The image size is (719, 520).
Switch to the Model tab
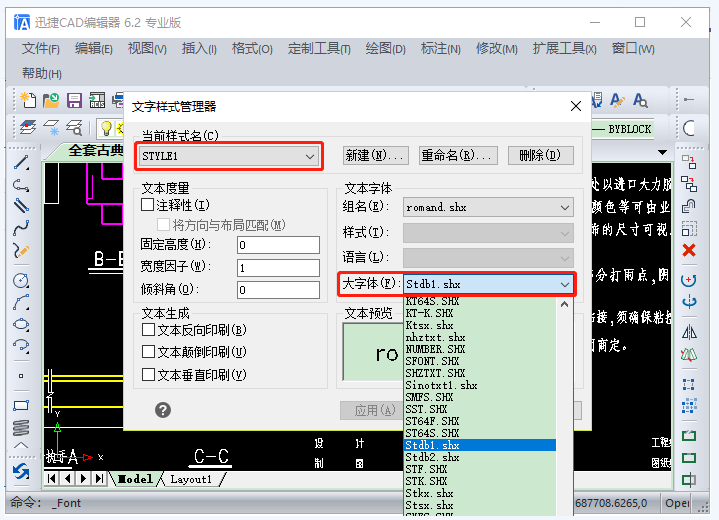[x=135, y=479]
